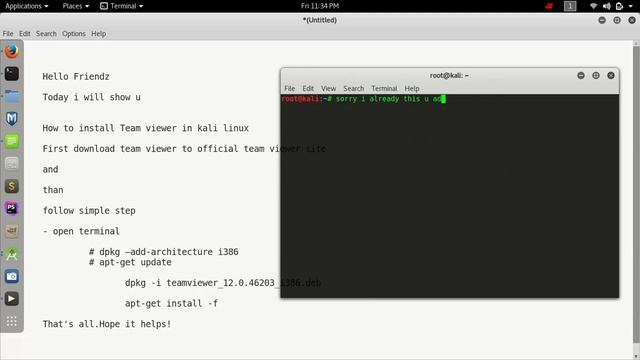Viewport: 640px width, 360px height.
Task: Open Help menu in the text editor
Action: pyautogui.click(x=98, y=33)
